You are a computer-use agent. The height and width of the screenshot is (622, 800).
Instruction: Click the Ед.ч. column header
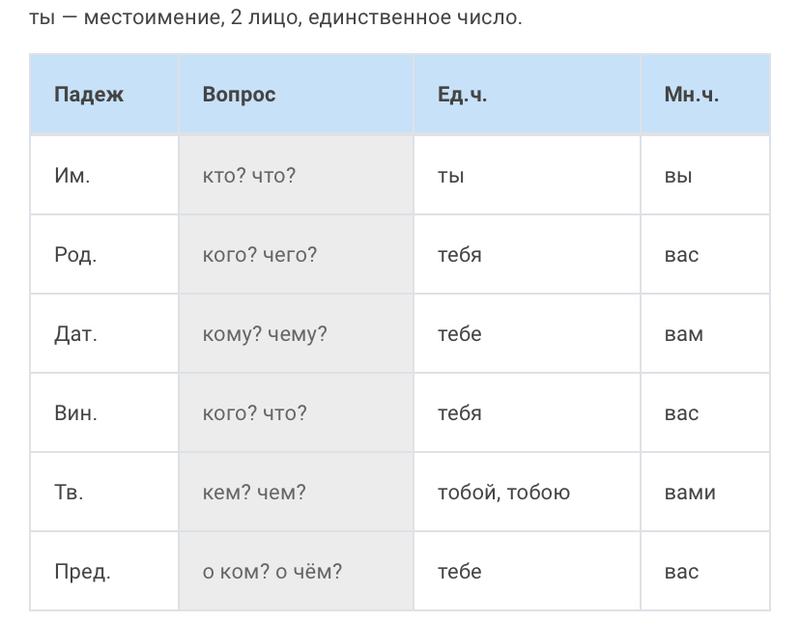(462, 95)
